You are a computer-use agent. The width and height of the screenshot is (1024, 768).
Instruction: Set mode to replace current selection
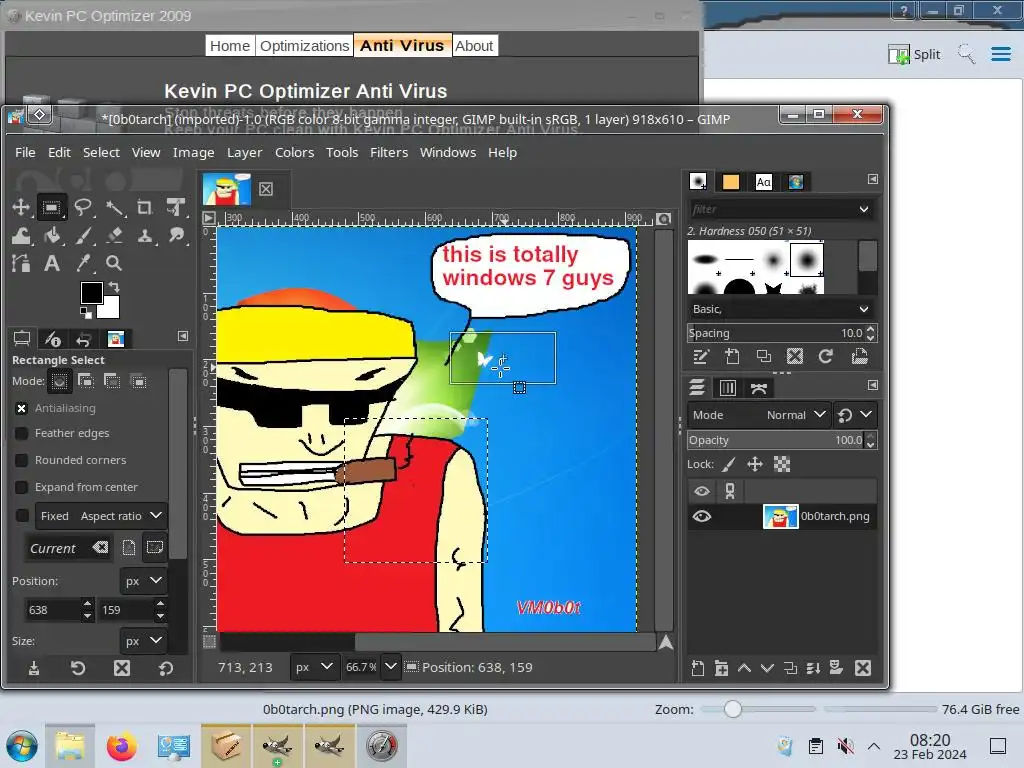59,381
